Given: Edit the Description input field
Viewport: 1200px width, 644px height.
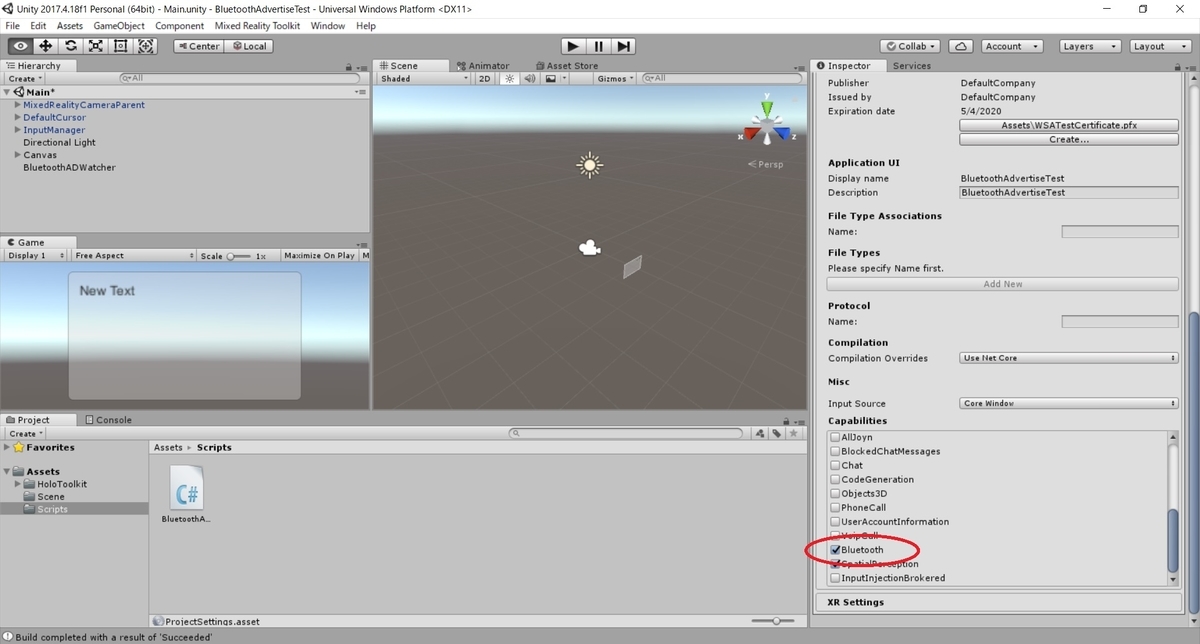Looking at the screenshot, I should pos(1069,192).
